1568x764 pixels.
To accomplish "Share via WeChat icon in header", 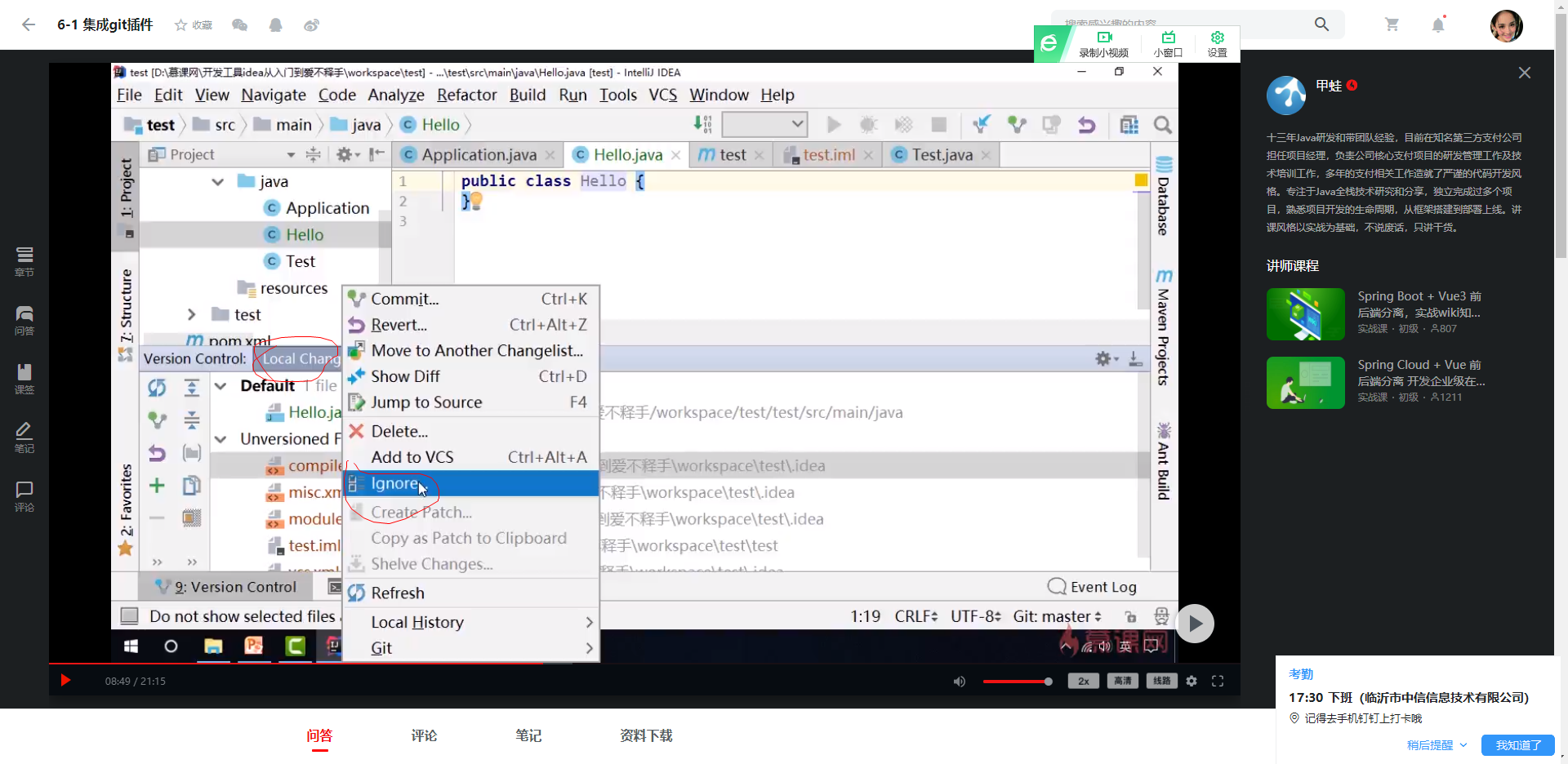I will tap(239, 25).
